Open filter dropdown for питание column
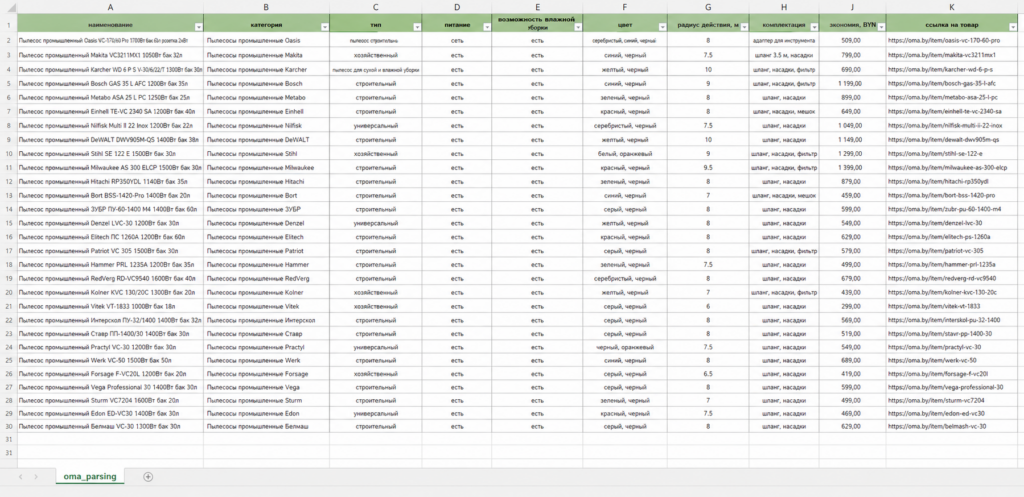The height and width of the screenshot is (497, 1024). pyautogui.click(x=487, y=27)
